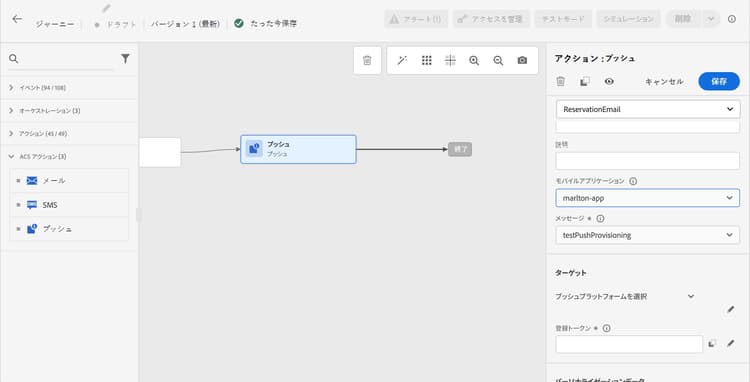The image size is (750, 382).
Task: Click the バージョン 1 (最新) label
Action: [185, 23]
